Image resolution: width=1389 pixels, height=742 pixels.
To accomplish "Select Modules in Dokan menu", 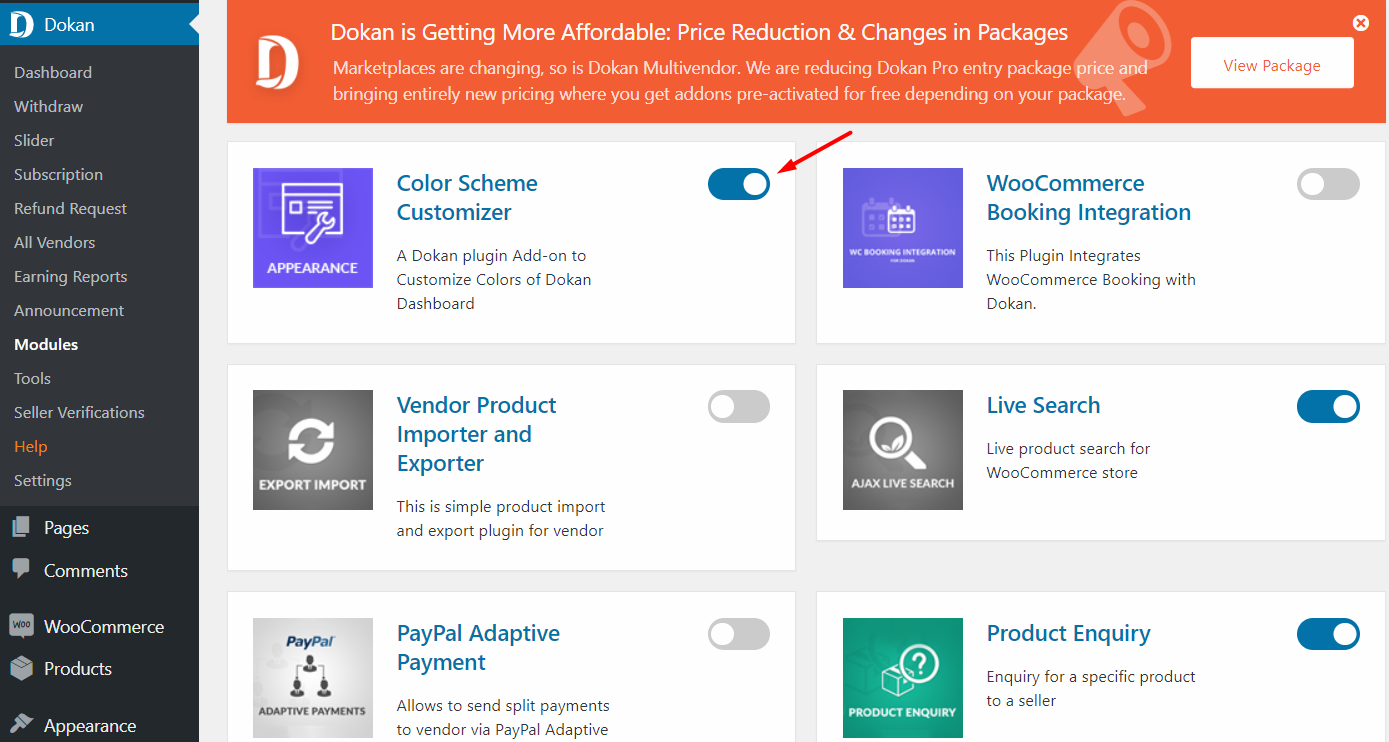I will (x=46, y=344).
